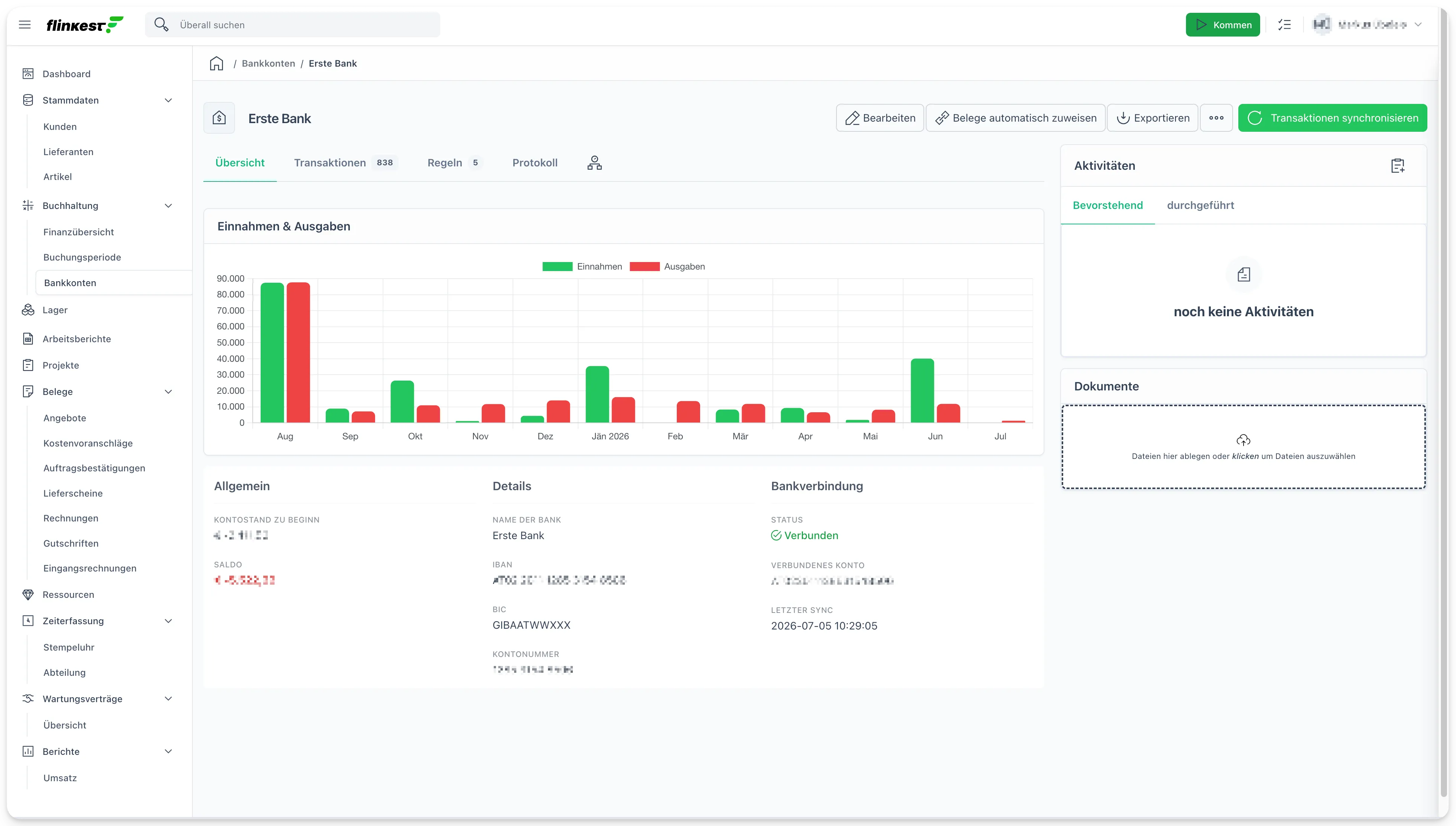Viewport: 1456px width, 826px height.
Task: Click the Exportieren button
Action: click(1152, 118)
